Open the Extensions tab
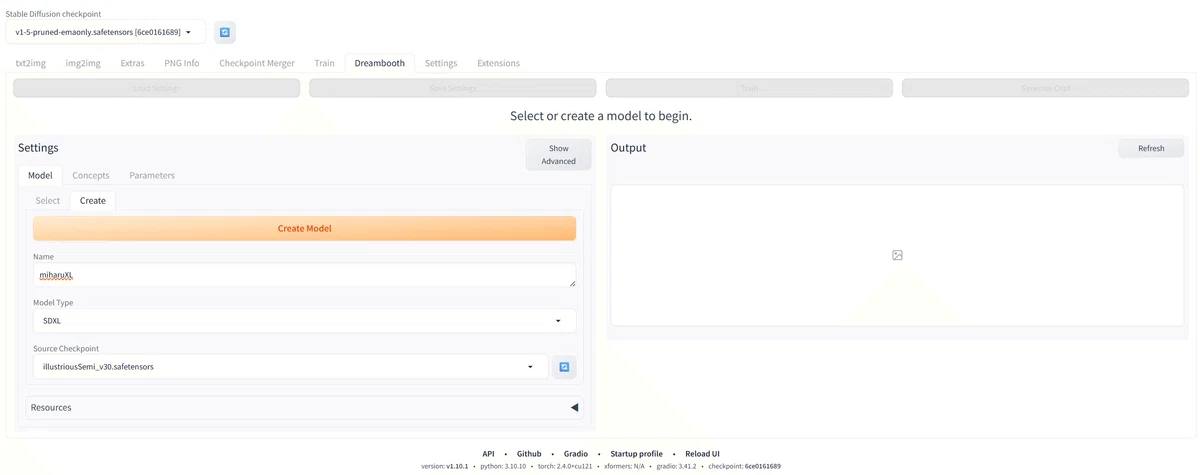 click(x=498, y=63)
